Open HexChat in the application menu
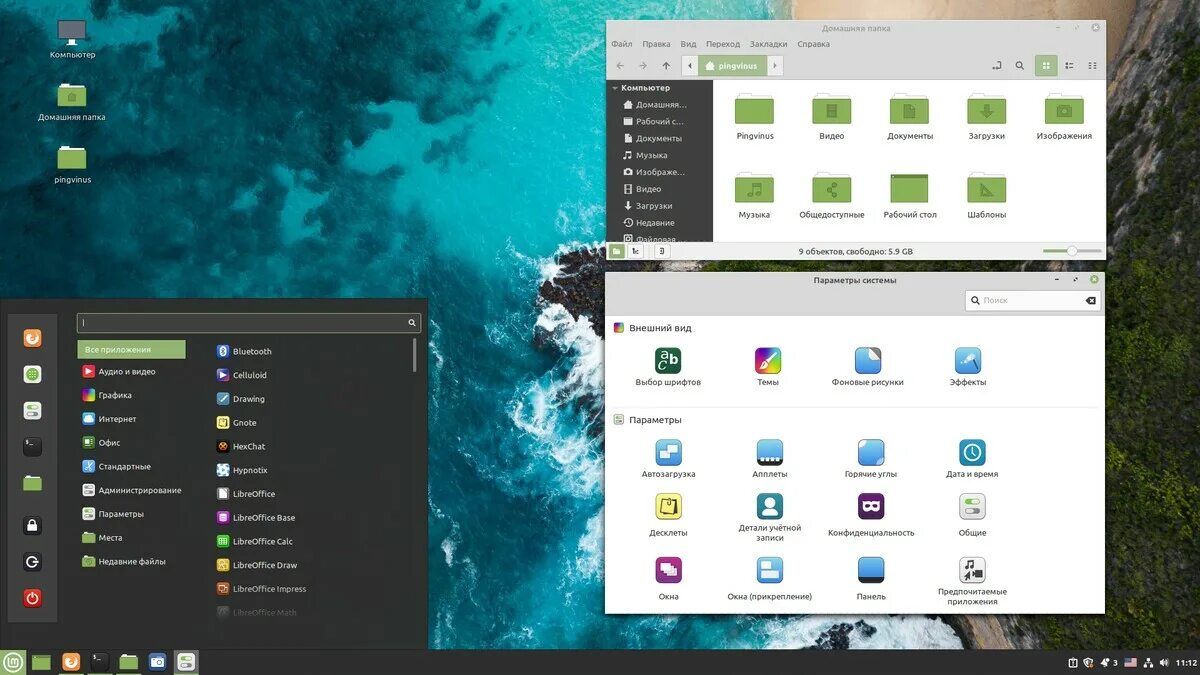This screenshot has height=675, width=1200. point(241,447)
